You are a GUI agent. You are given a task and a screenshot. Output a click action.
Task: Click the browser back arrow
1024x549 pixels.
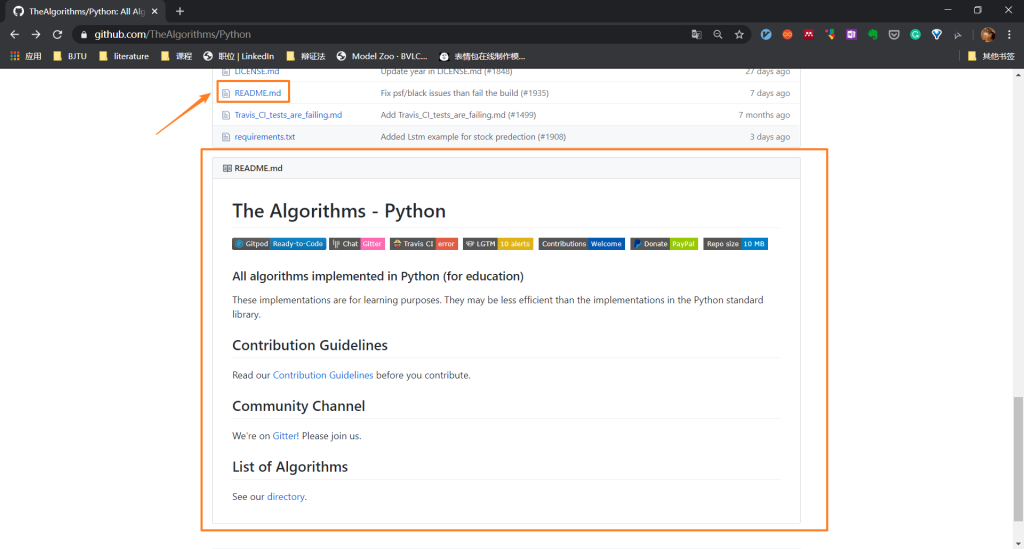pyautogui.click(x=14, y=34)
